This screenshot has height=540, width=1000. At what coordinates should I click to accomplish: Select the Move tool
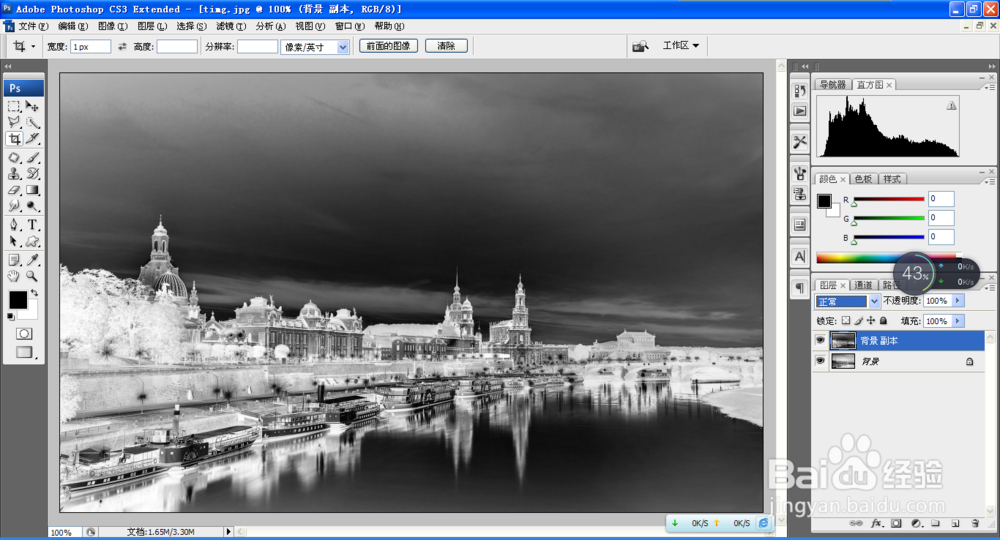(32, 106)
